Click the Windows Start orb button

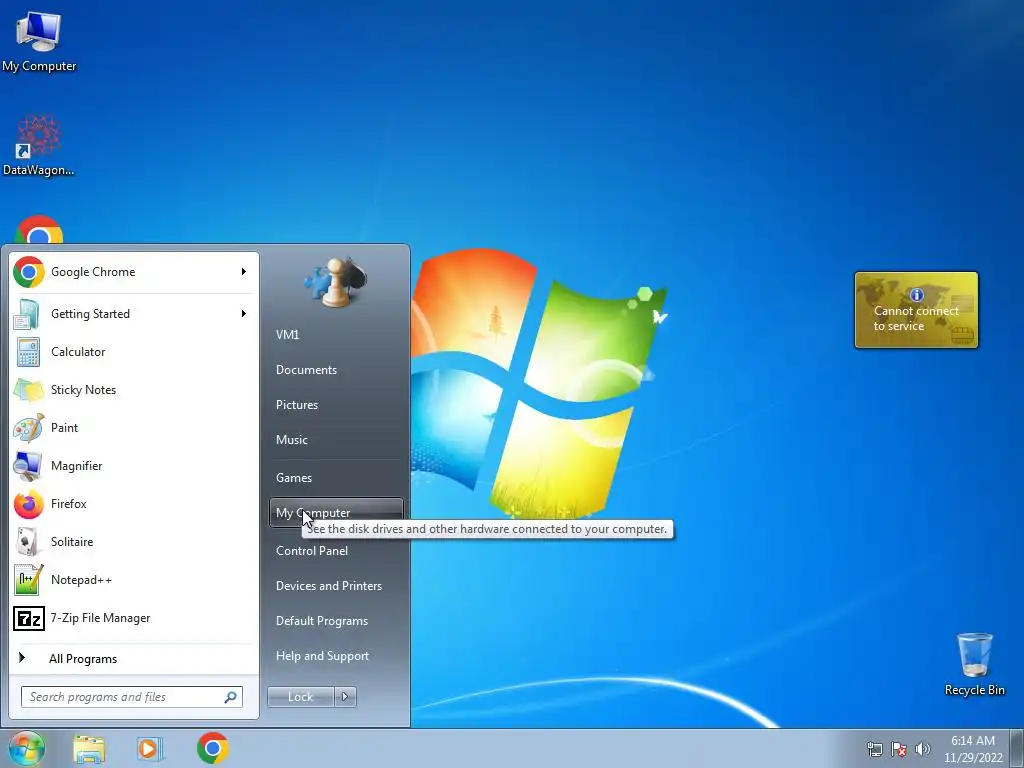tap(27, 748)
